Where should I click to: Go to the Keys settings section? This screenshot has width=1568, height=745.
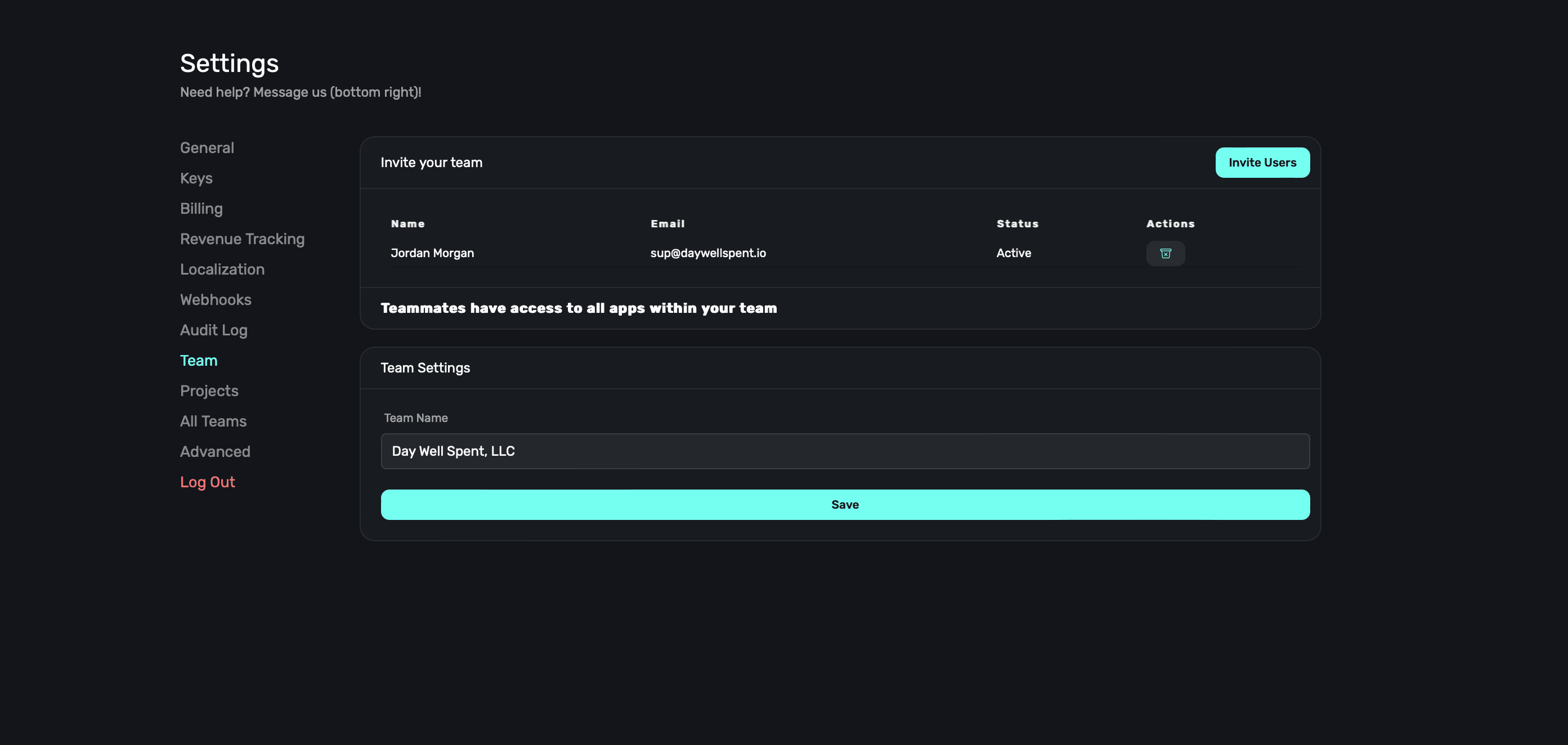tap(196, 178)
